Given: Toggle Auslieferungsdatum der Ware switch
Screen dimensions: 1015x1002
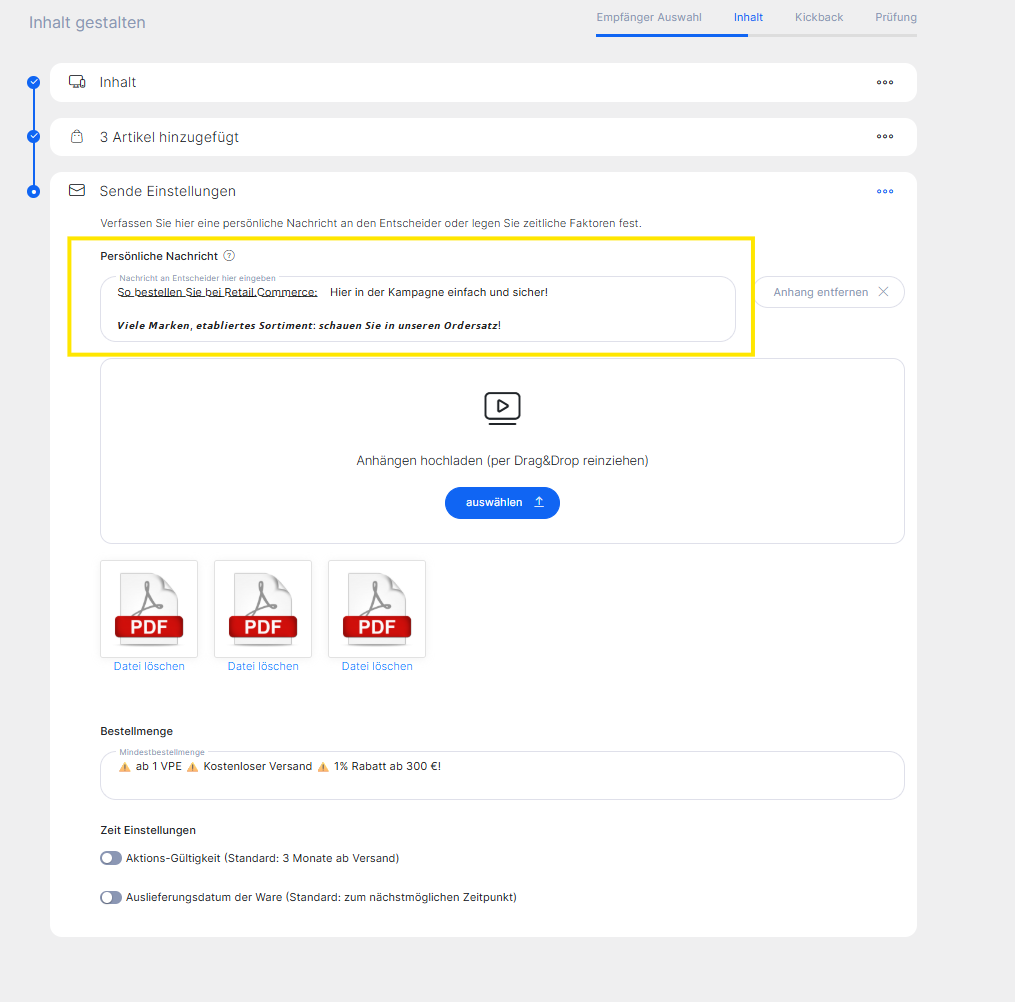Looking at the screenshot, I should coord(111,897).
